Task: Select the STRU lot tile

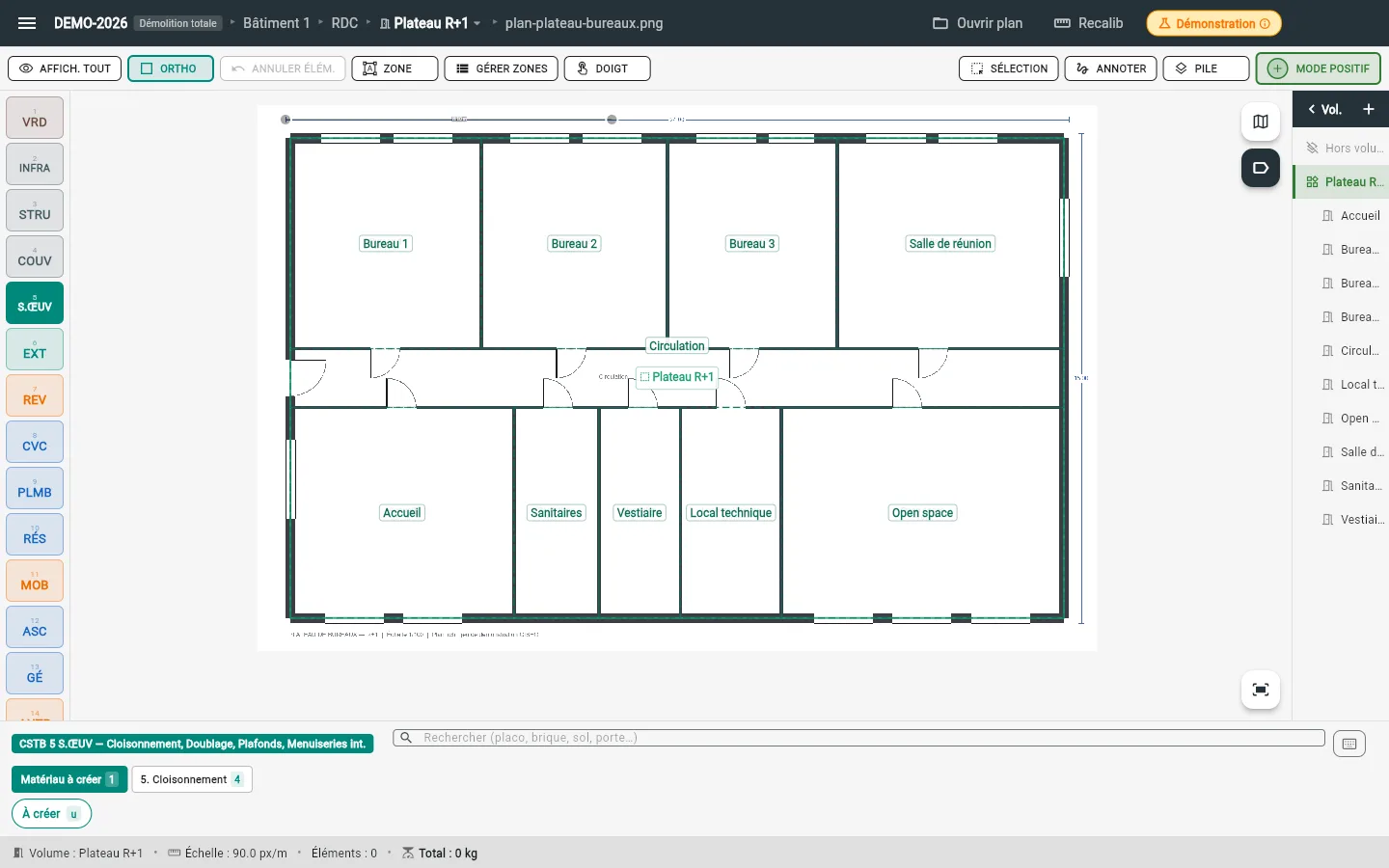Action: point(35,210)
